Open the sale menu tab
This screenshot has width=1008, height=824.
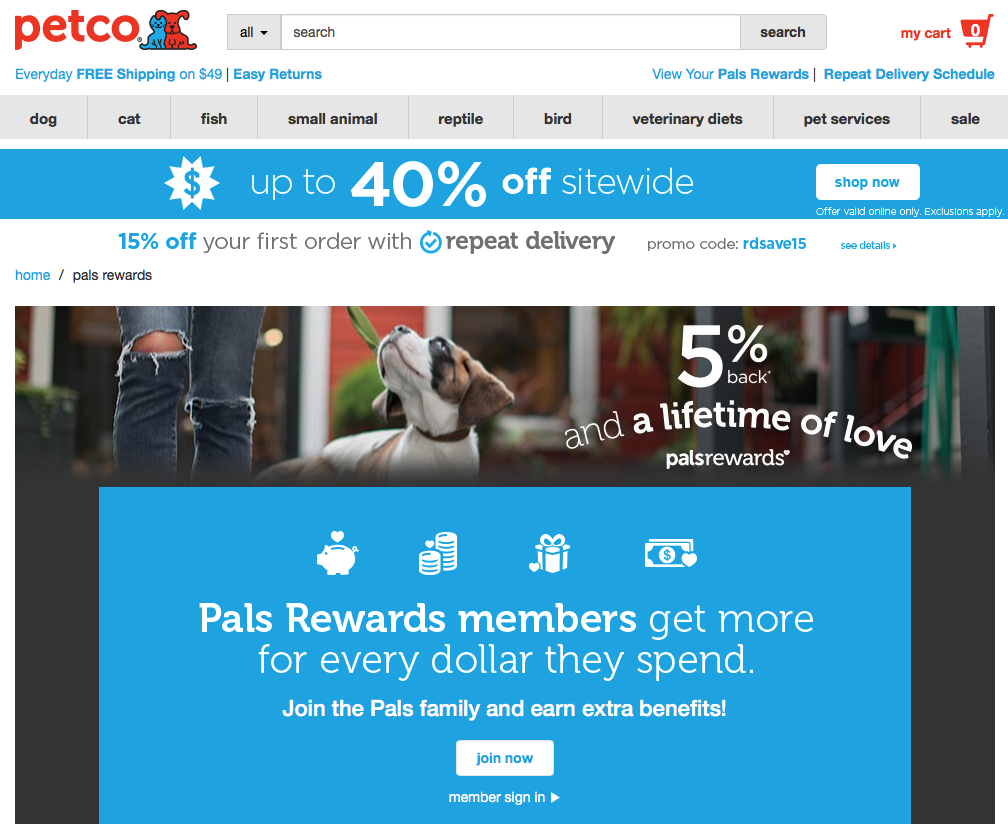[964, 119]
